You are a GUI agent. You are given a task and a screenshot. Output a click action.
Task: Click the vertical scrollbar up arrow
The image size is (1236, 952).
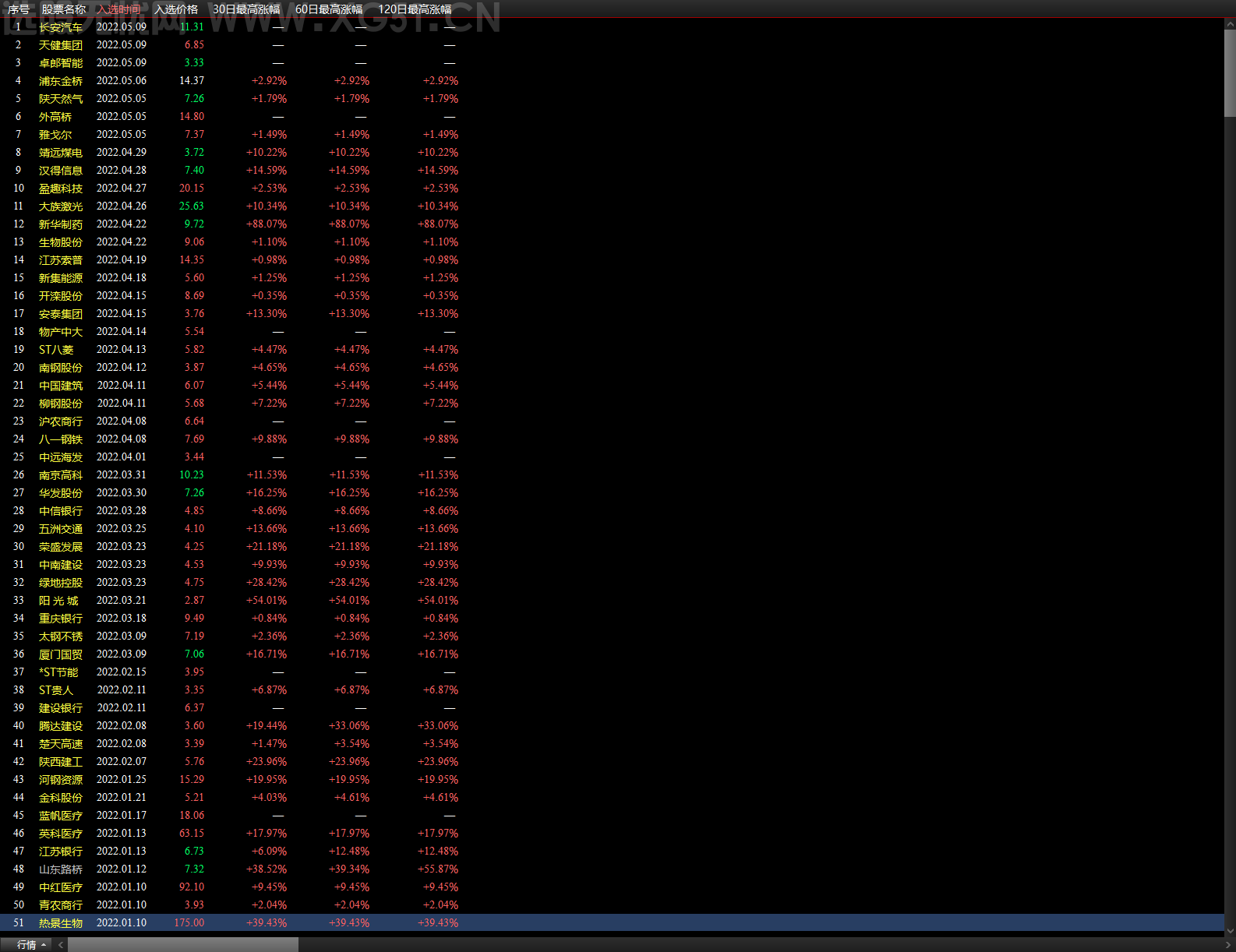tap(1230, 25)
